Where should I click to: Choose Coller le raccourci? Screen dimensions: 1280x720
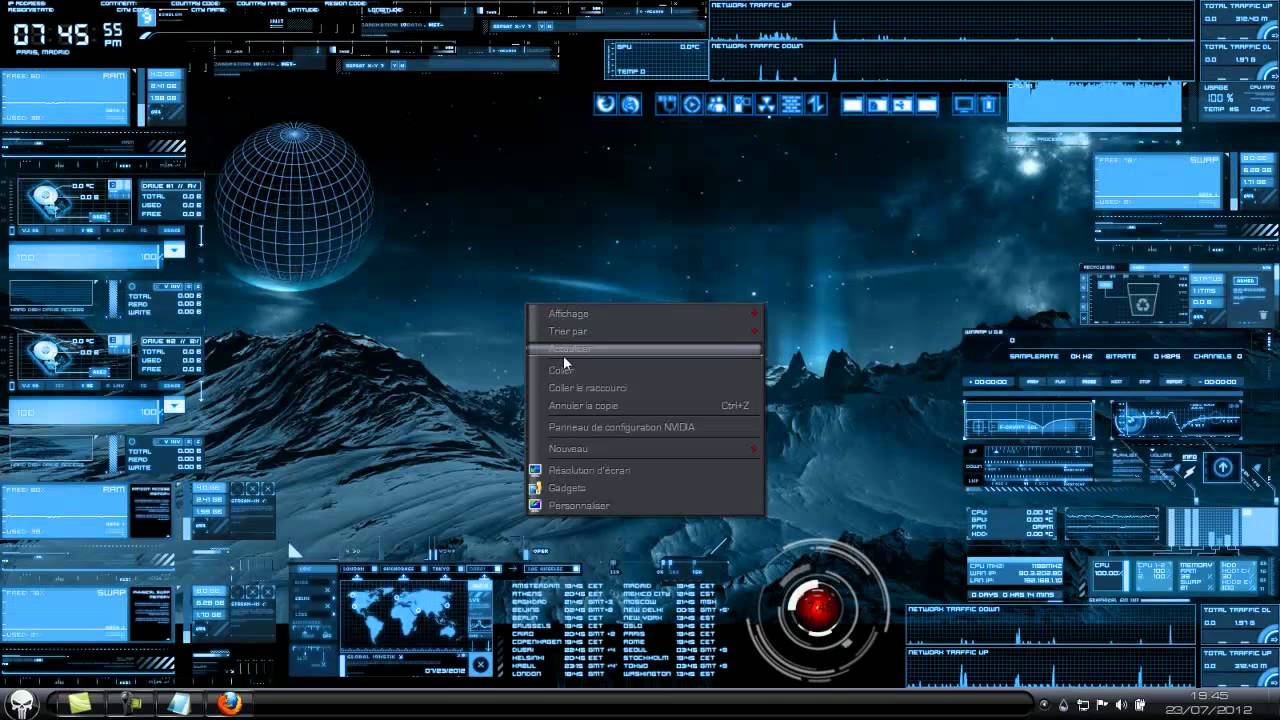coord(646,388)
